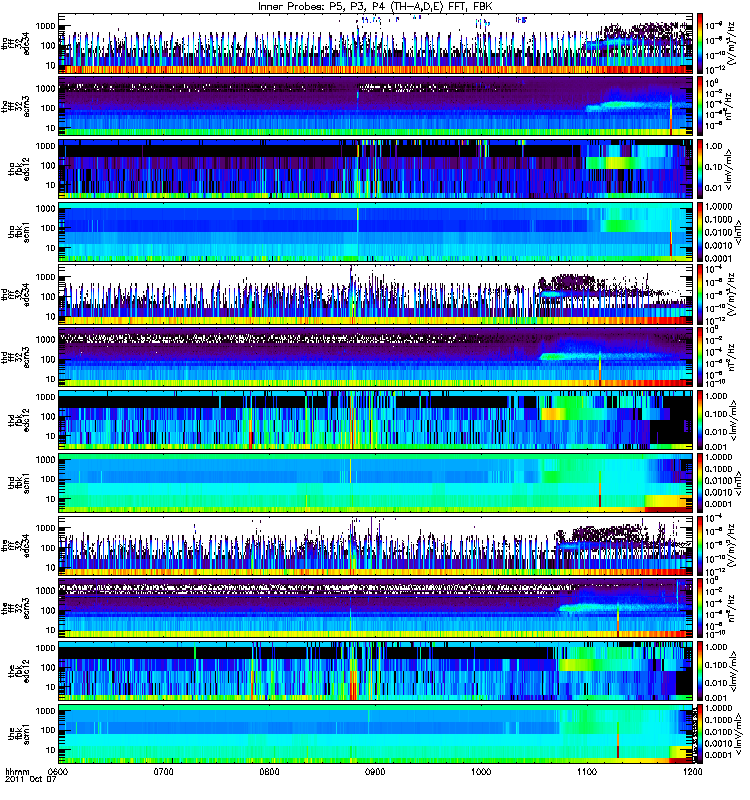The width and height of the screenshot is (750, 800).
Task: Click the 1000 time axis label
Action: (x=481, y=771)
